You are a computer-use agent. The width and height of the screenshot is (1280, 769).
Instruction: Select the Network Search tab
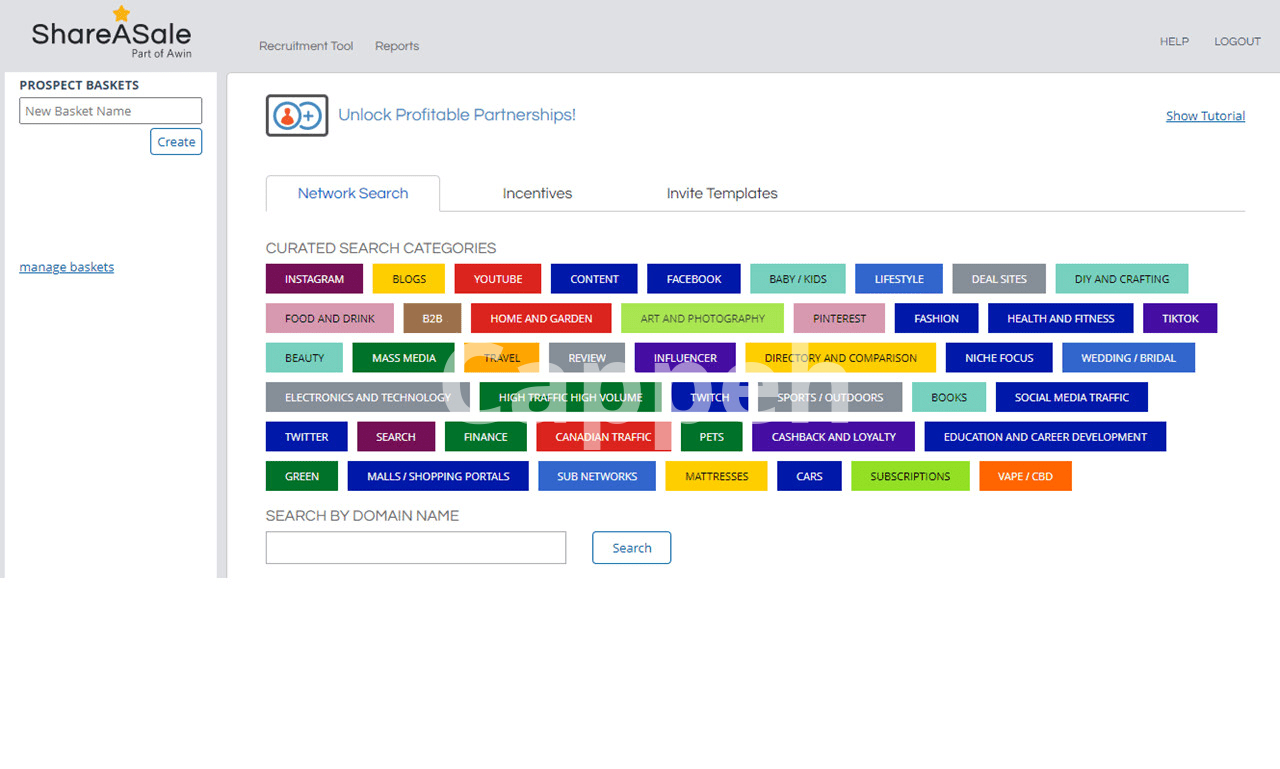pos(353,194)
